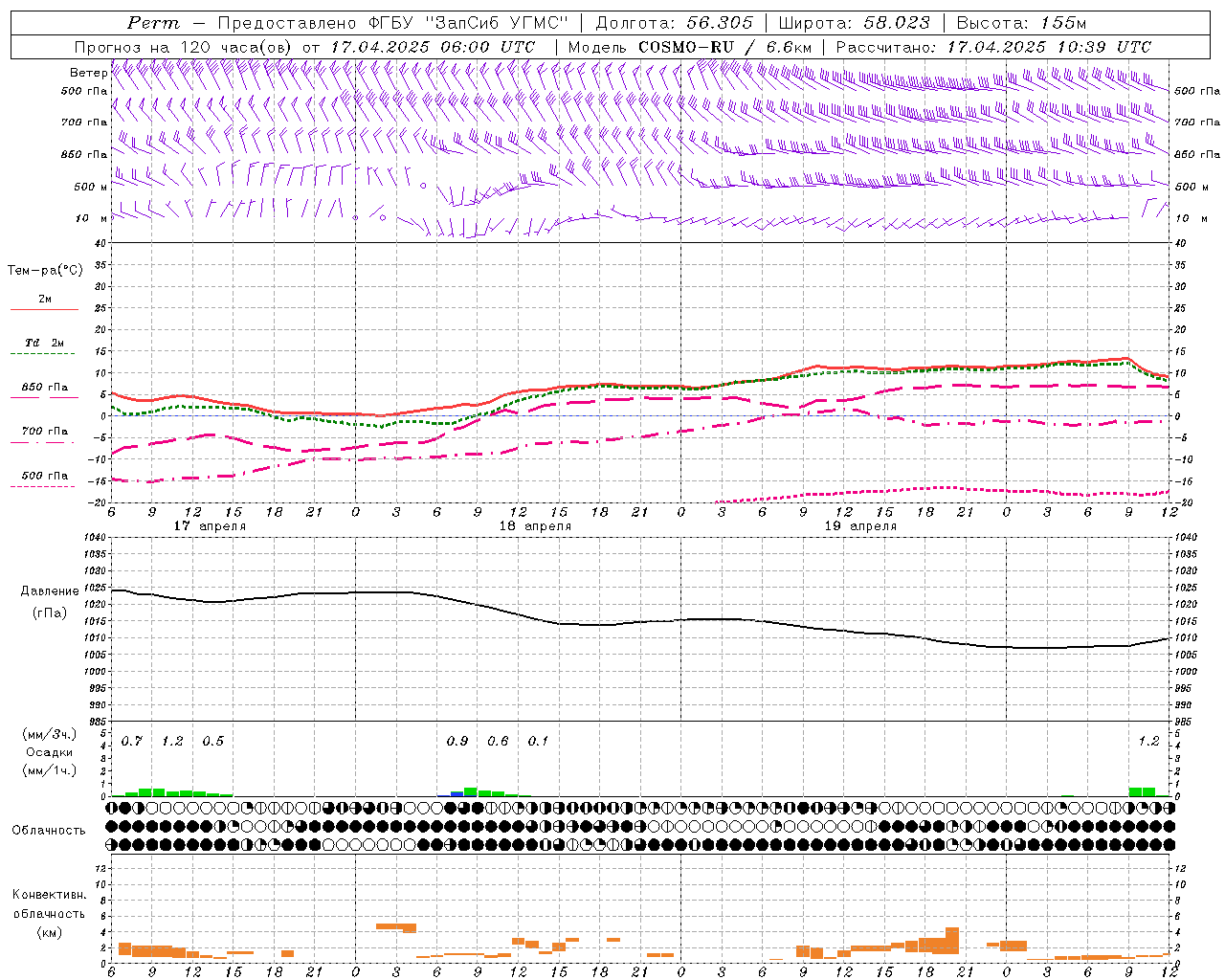Click the "(мм/1ч.)" precipitation unit label
Image resolution: width=1225 pixels, height=980 pixels.
coord(50,770)
